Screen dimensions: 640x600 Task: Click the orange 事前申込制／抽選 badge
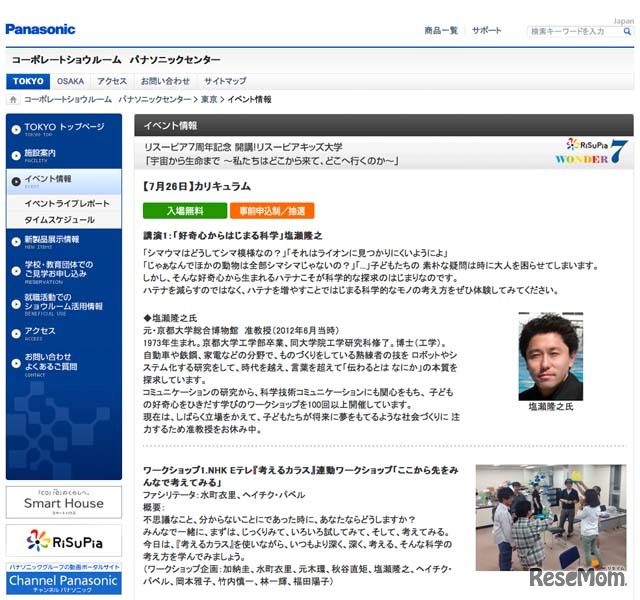click(272, 211)
